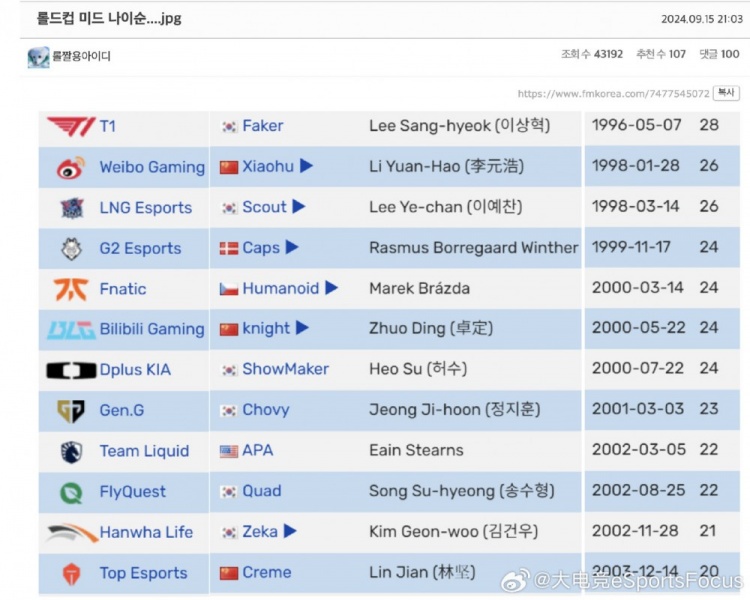Image resolution: width=750 pixels, height=600 pixels.
Task: Click the Chinese flag beside Xiaohu
Action: 229,167
